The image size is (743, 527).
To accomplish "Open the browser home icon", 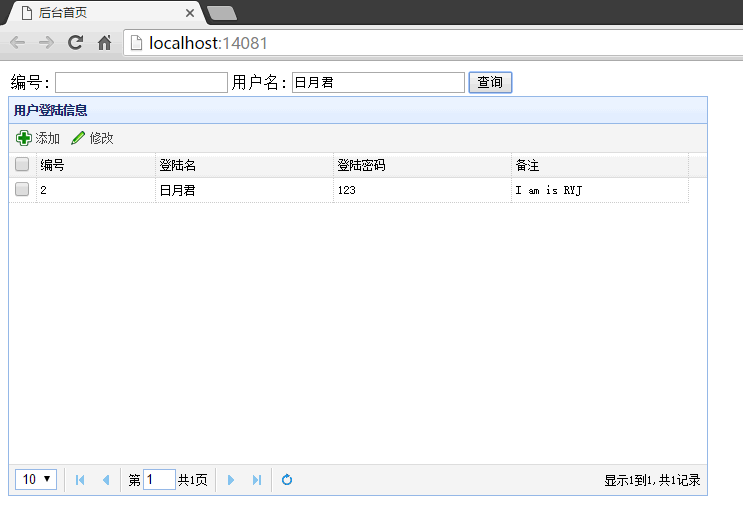I will (x=104, y=43).
